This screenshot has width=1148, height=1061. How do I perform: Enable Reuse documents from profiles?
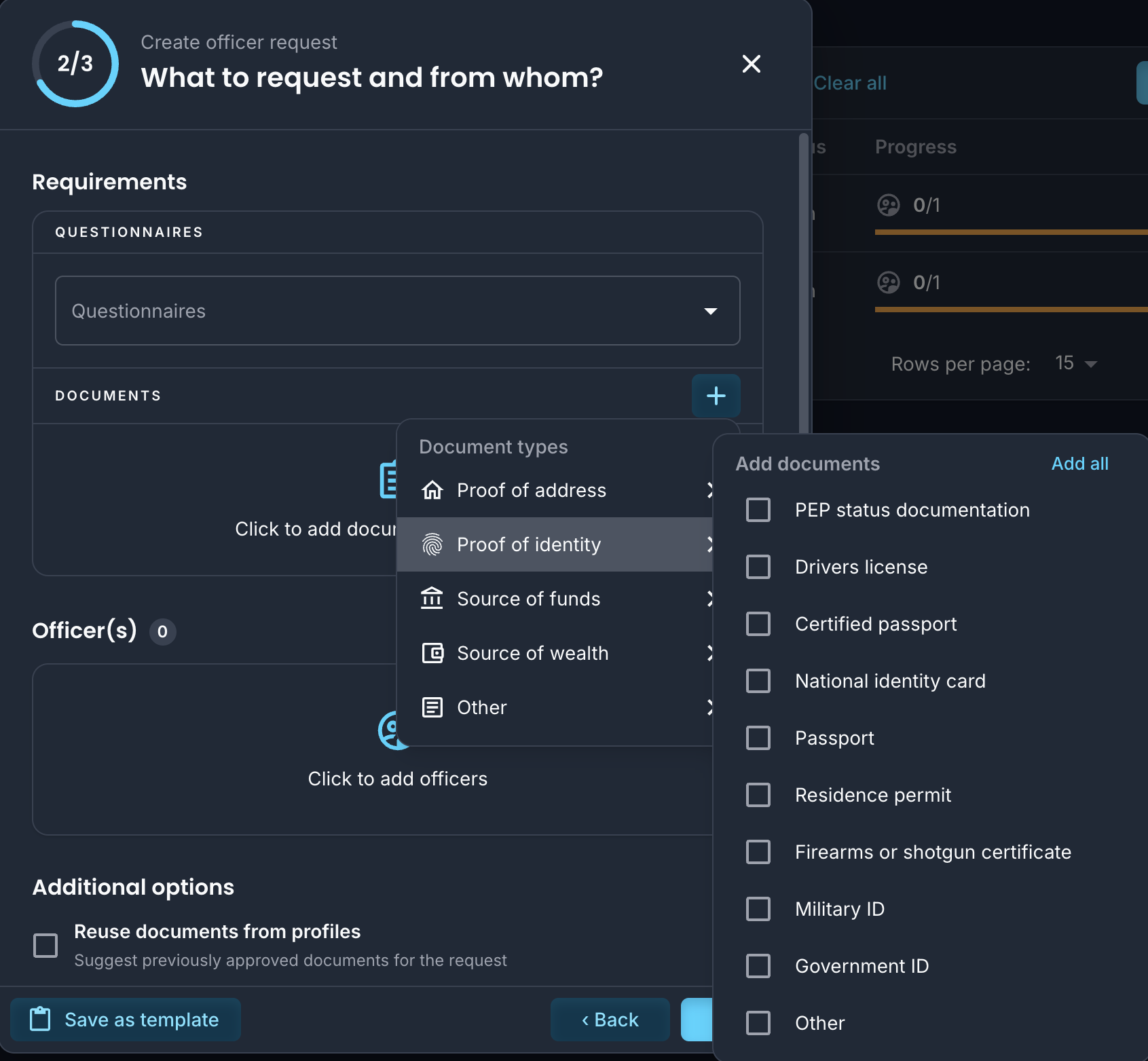45,945
